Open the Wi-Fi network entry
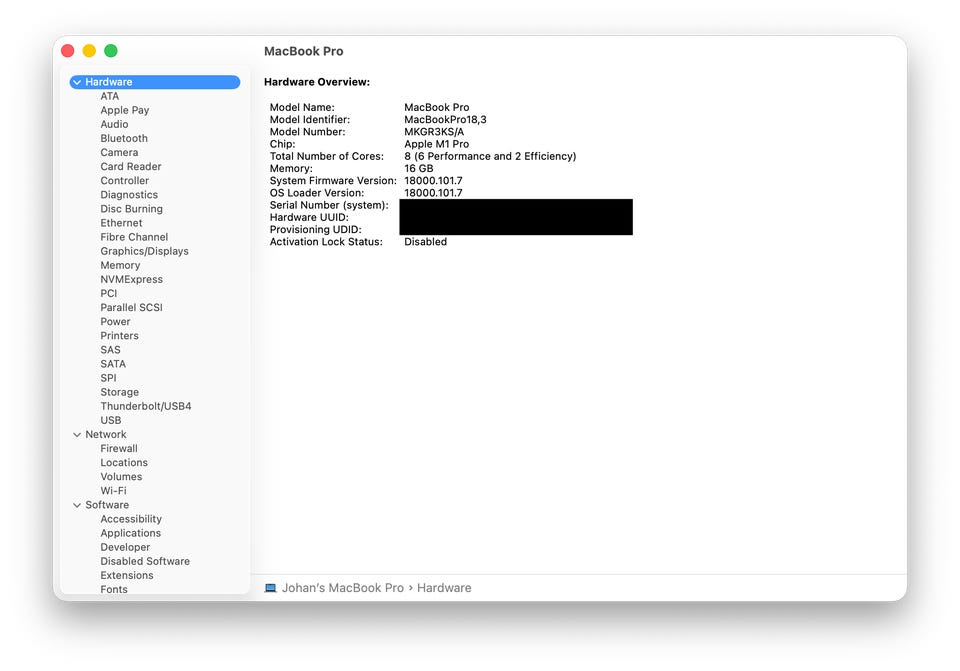This screenshot has width=960, height=671. point(113,491)
